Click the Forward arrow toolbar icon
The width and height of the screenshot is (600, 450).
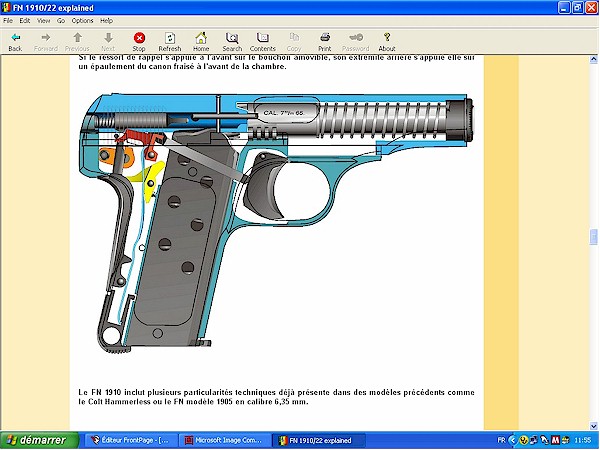pos(46,38)
